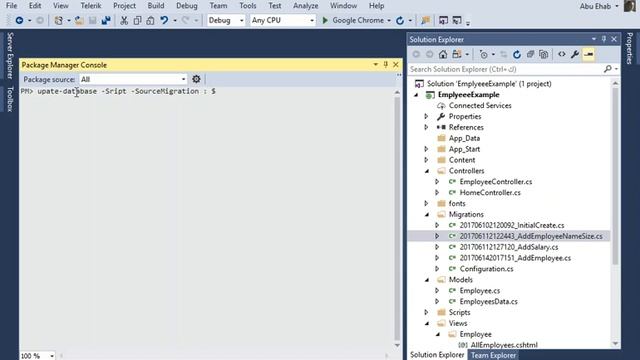
Task: Expand the fonts folder
Action: coord(426,203)
